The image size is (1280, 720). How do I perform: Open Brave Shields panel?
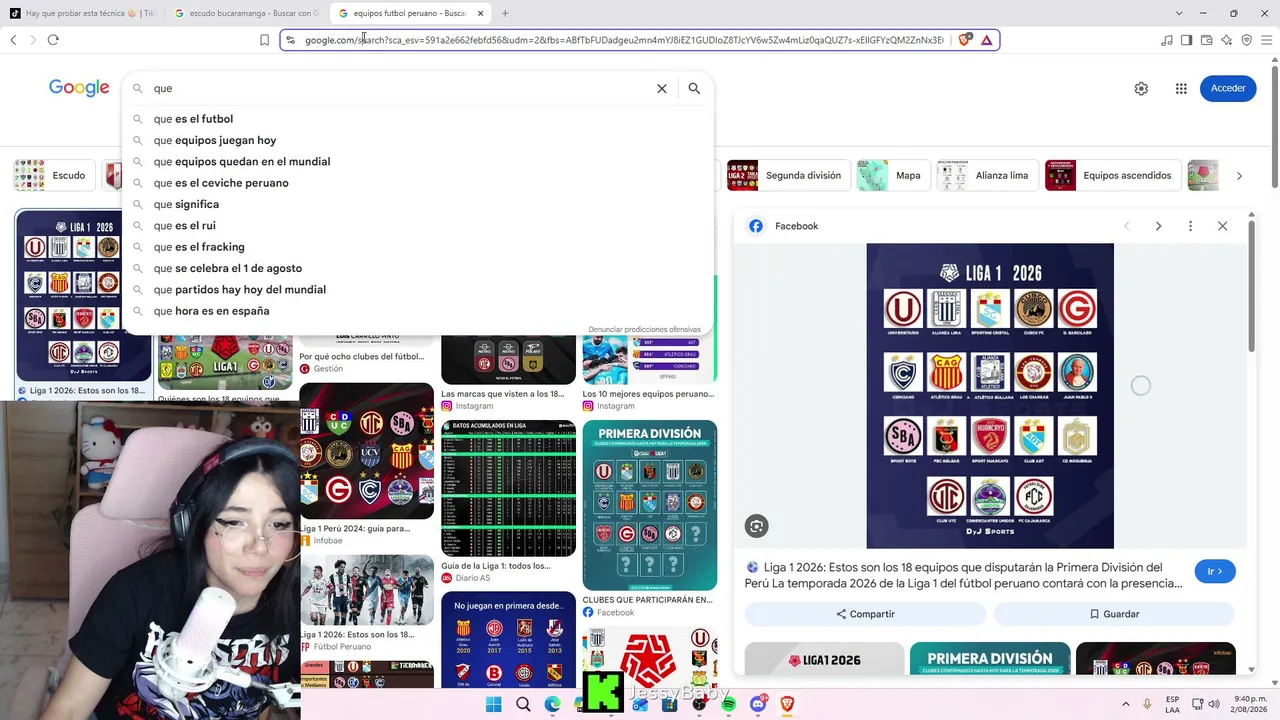point(964,40)
